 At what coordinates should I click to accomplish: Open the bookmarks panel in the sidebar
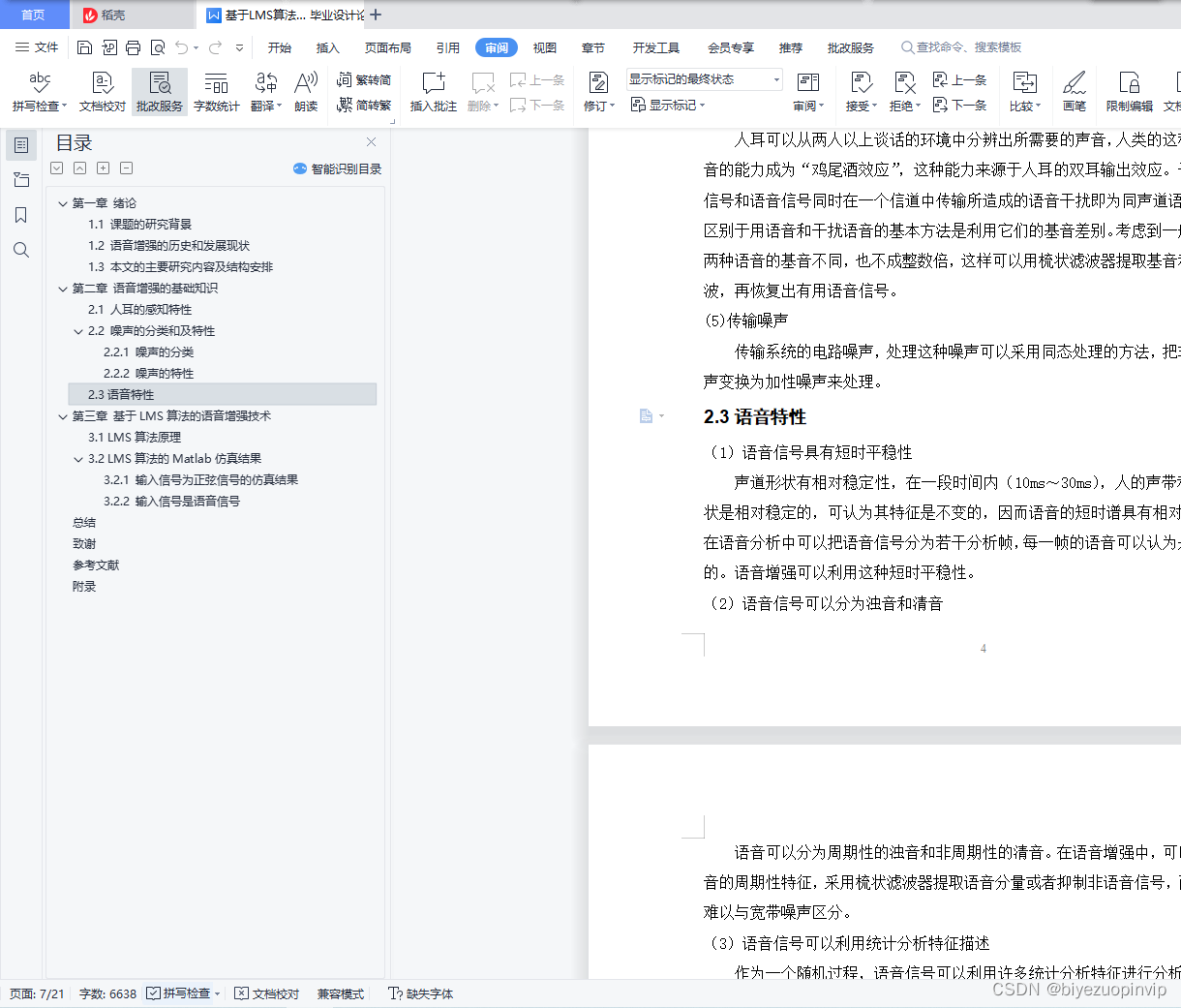pos(21,215)
